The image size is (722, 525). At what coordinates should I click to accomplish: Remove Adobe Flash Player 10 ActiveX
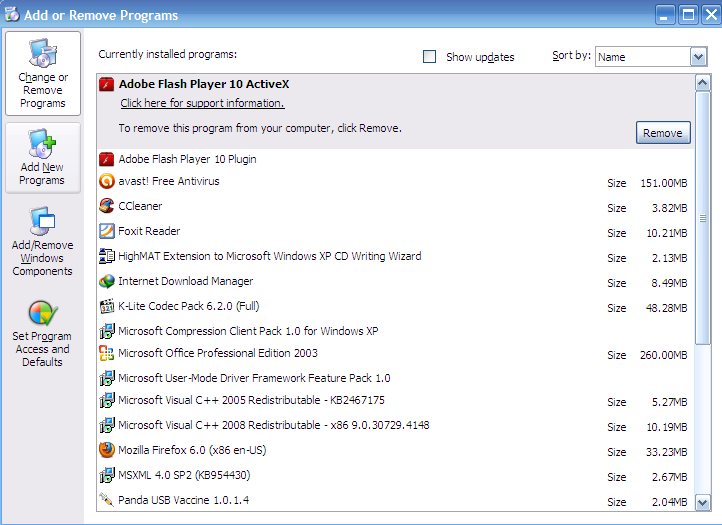point(663,133)
